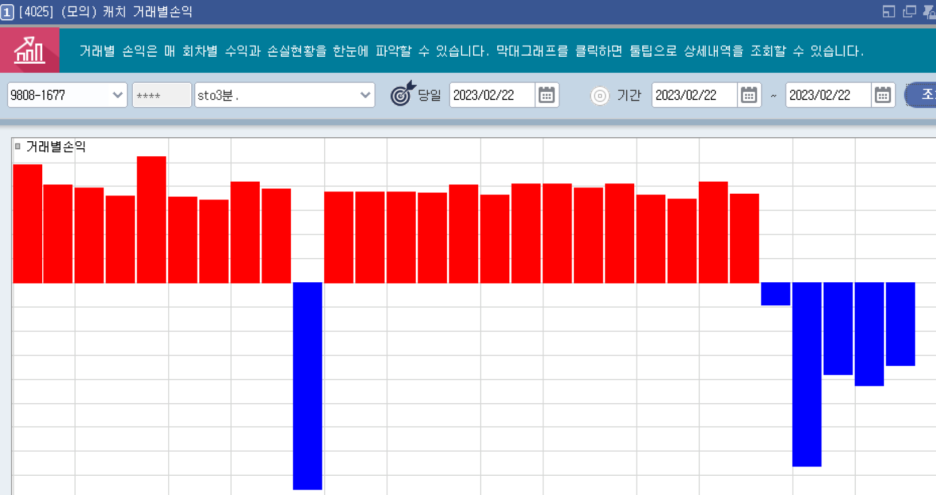Click the window number 1 icon
The width and height of the screenshot is (936, 495).
pyautogui.click(x=7, y=13)
